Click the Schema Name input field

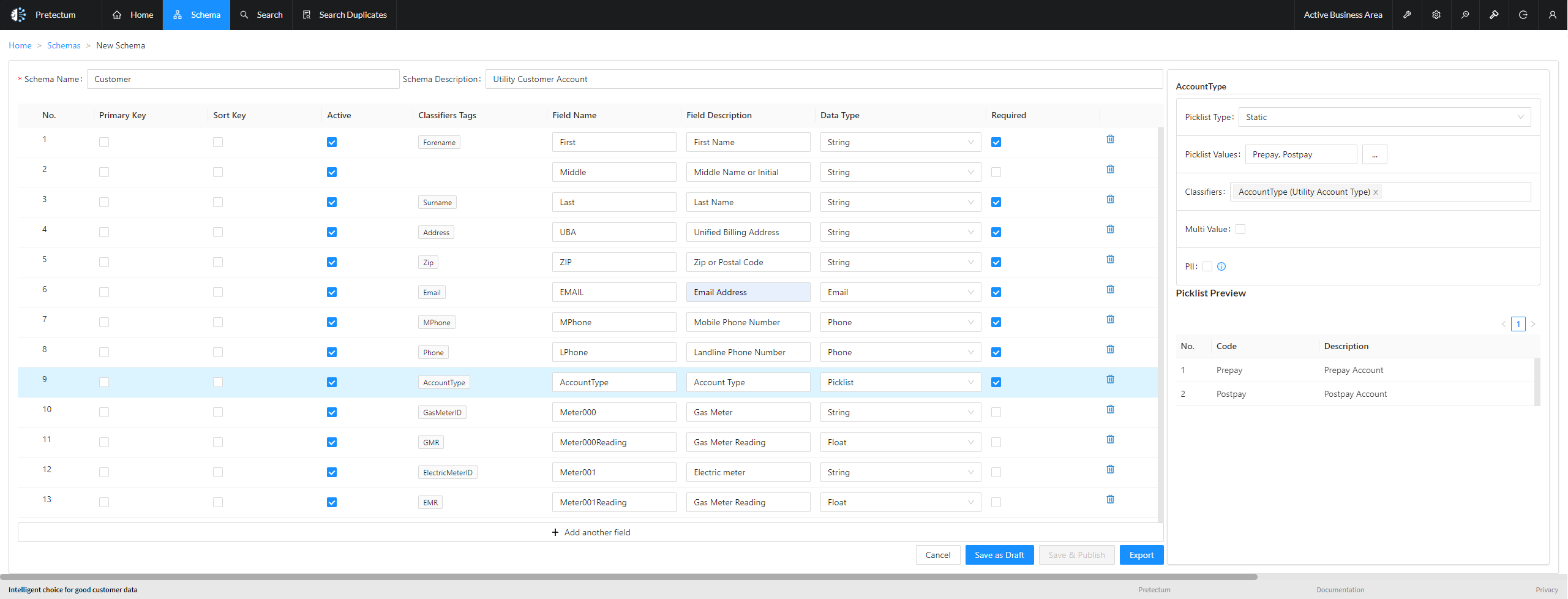coord(243,79)
